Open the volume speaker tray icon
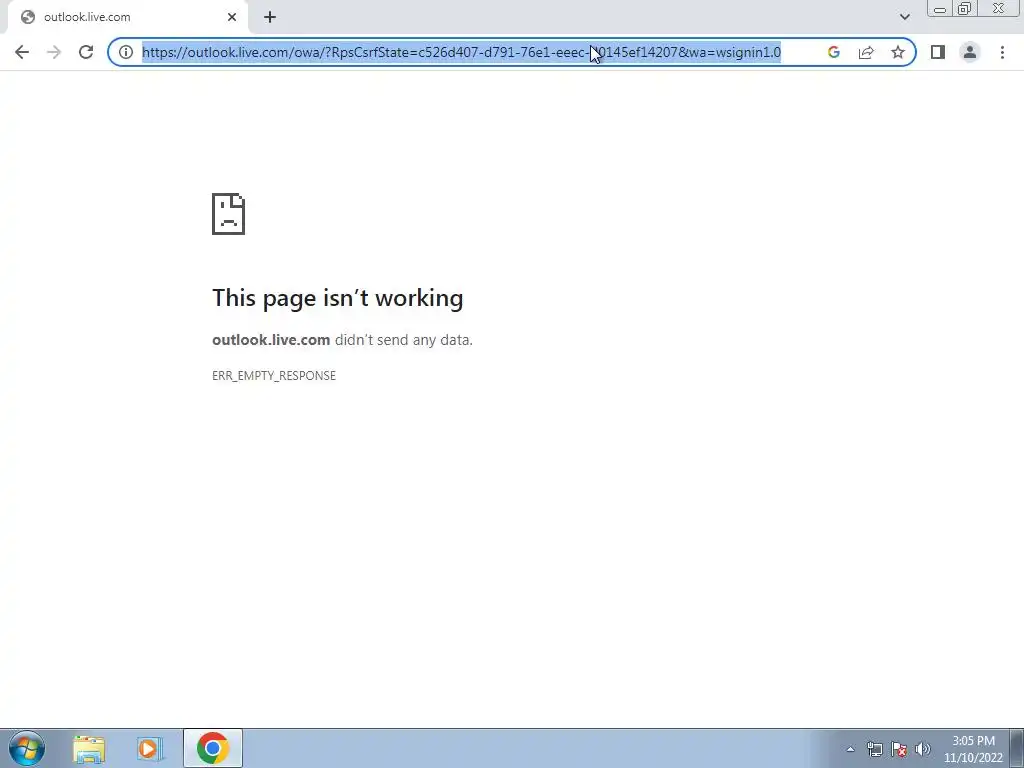This screenshot has width=1024, height=768. [x=922, y=749]
